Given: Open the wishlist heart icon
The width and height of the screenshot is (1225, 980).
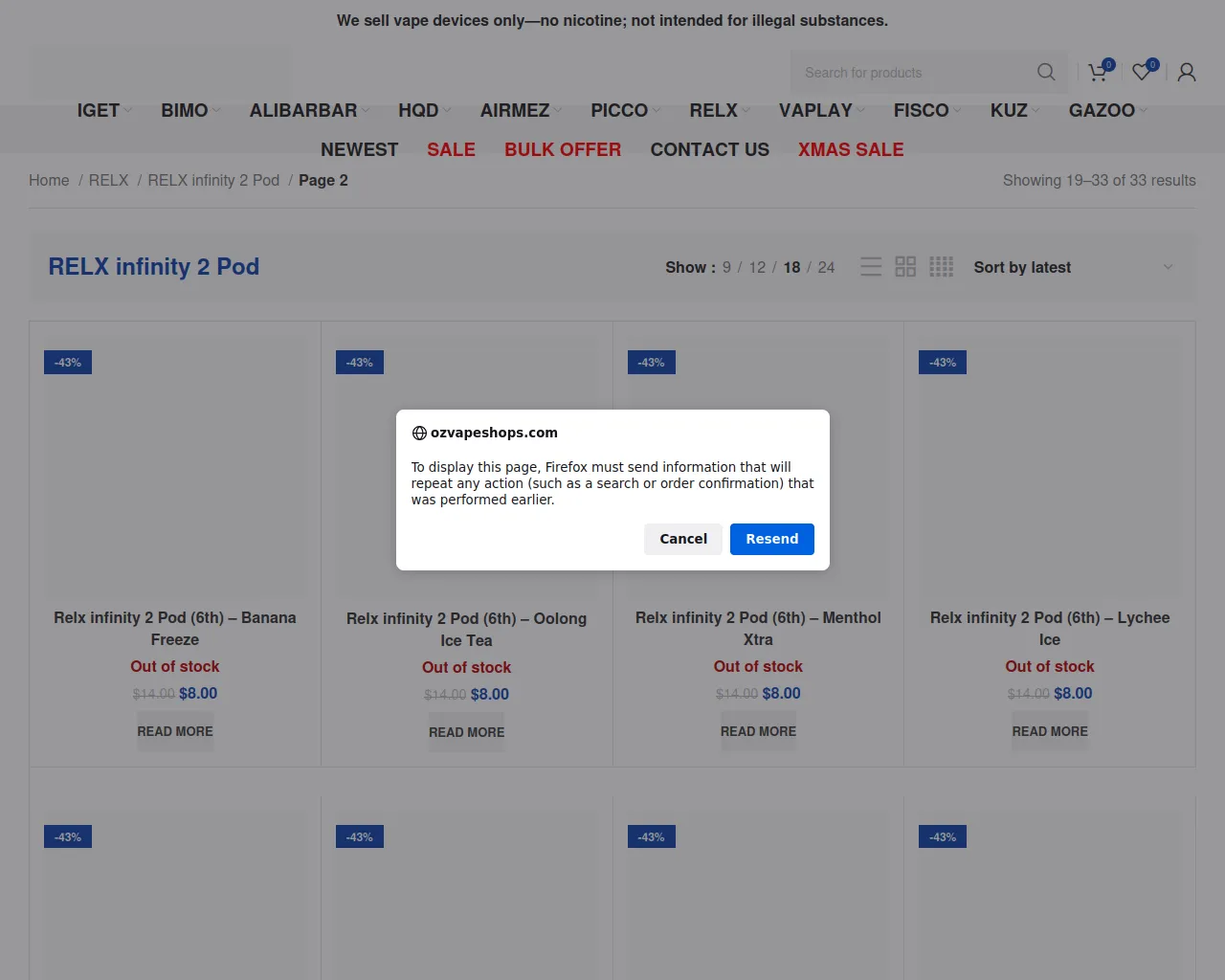Looking at the screenshot, I should point(1142,72).
